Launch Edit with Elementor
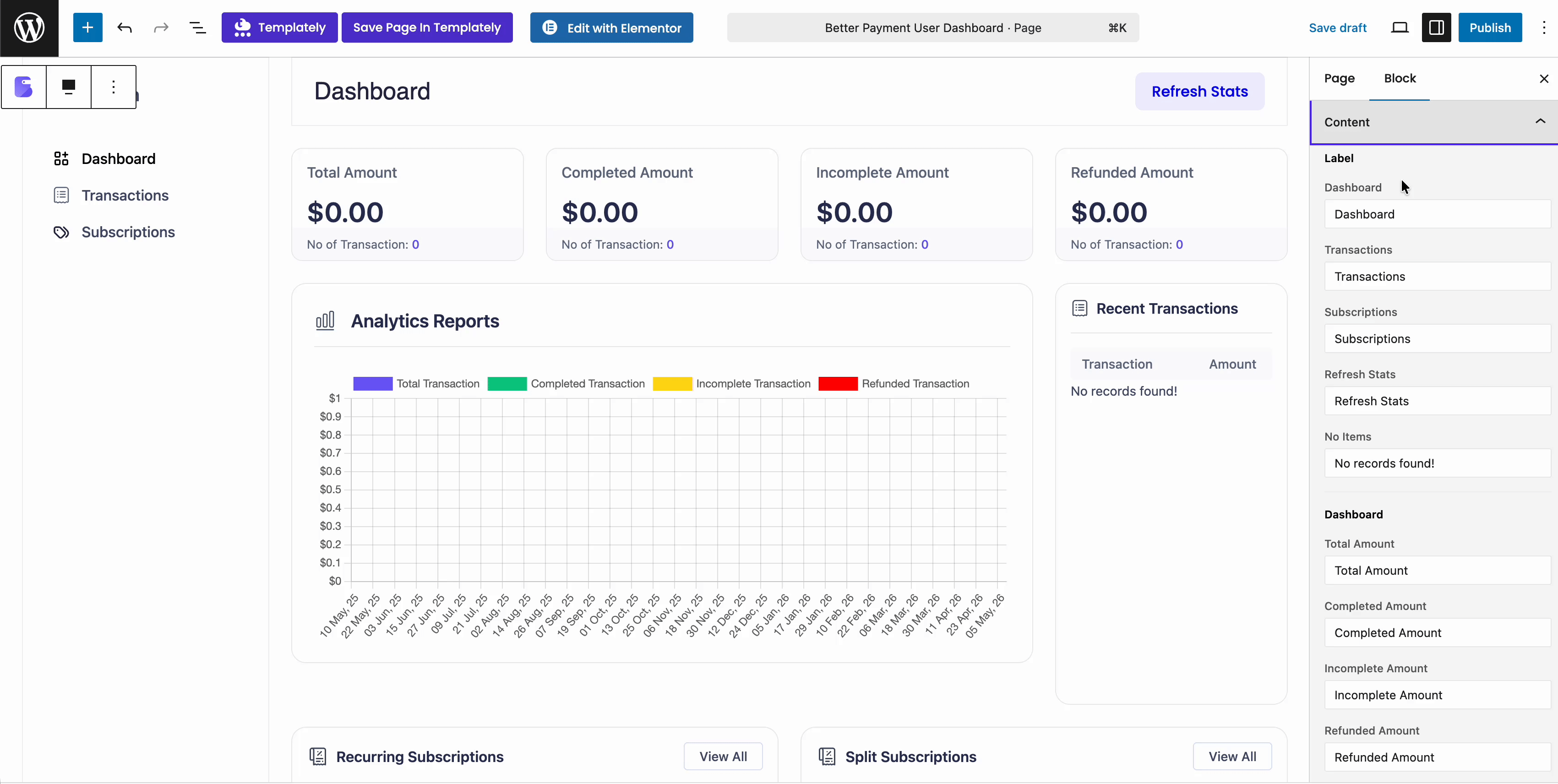Screen dimensions: 1558x784 tap(611, 28)
